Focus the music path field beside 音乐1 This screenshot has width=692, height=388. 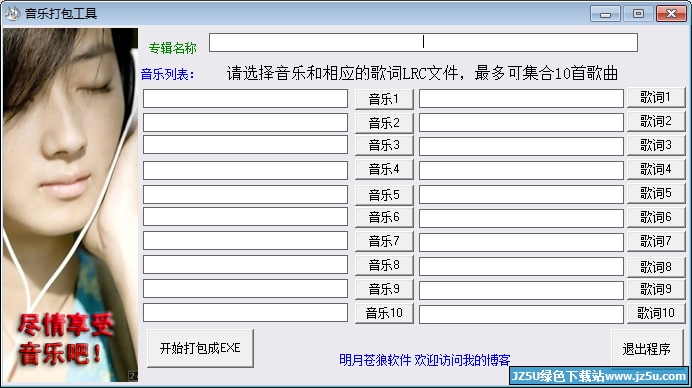click(245, 98)
